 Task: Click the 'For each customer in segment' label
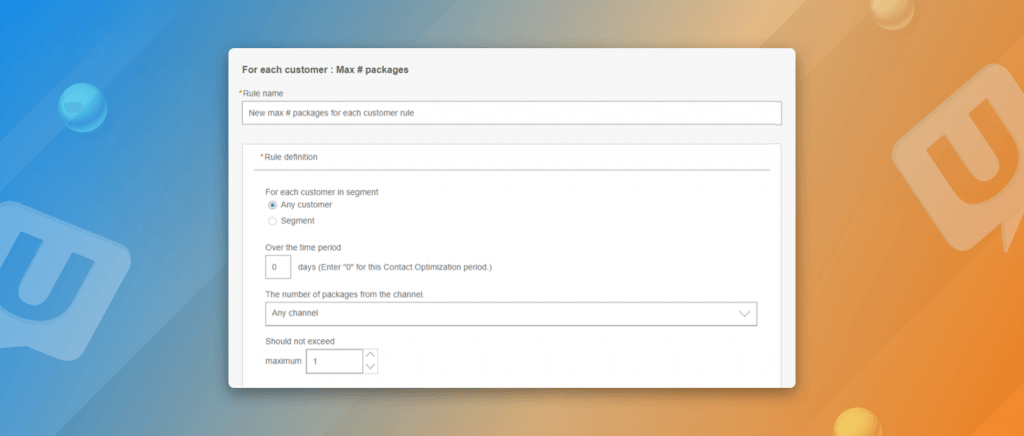click(x=321, y=191)
